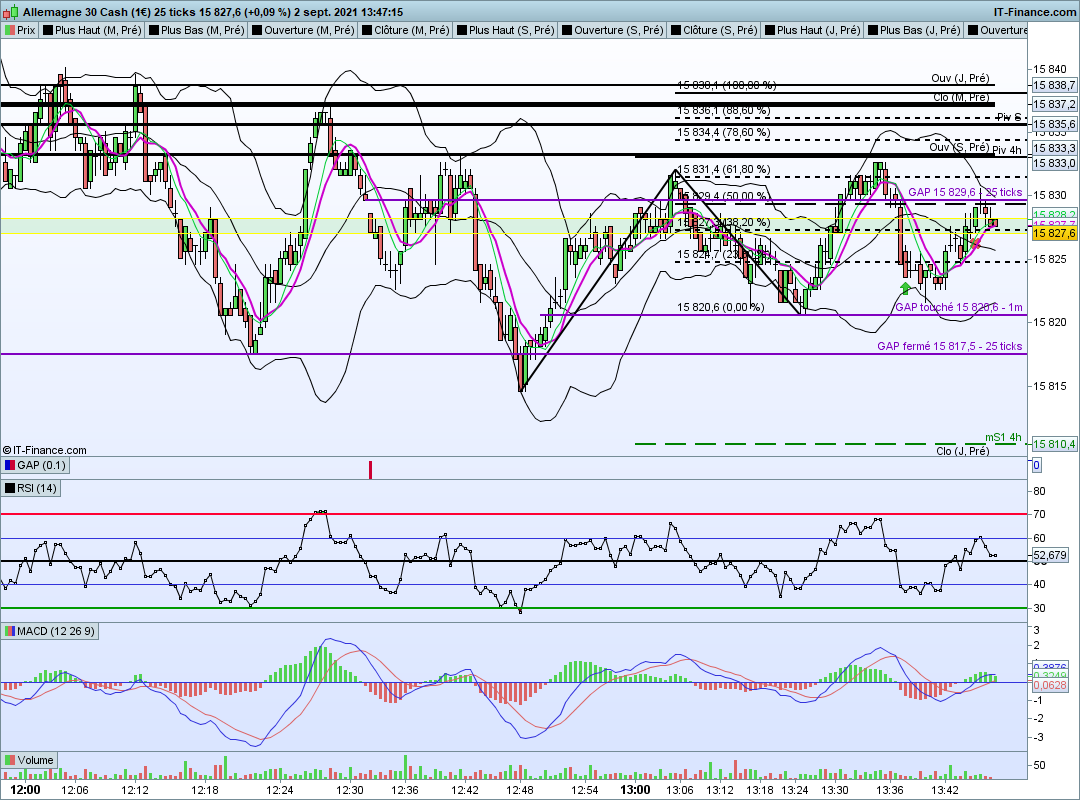The width and height of the screenshot is (1080, 800).
Task: Click the yellow 15 827,6 current price tag
Action: coord(1054,234)
